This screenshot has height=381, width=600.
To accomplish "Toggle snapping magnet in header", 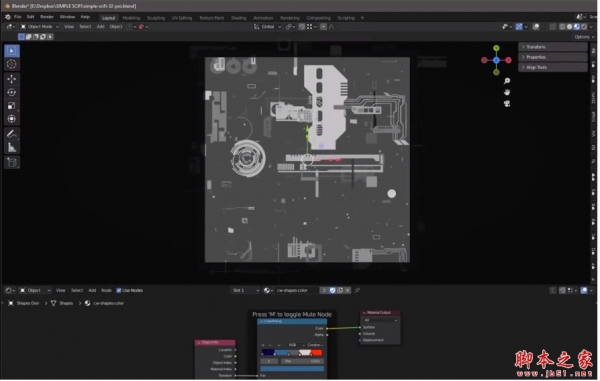I will point(302,27).
